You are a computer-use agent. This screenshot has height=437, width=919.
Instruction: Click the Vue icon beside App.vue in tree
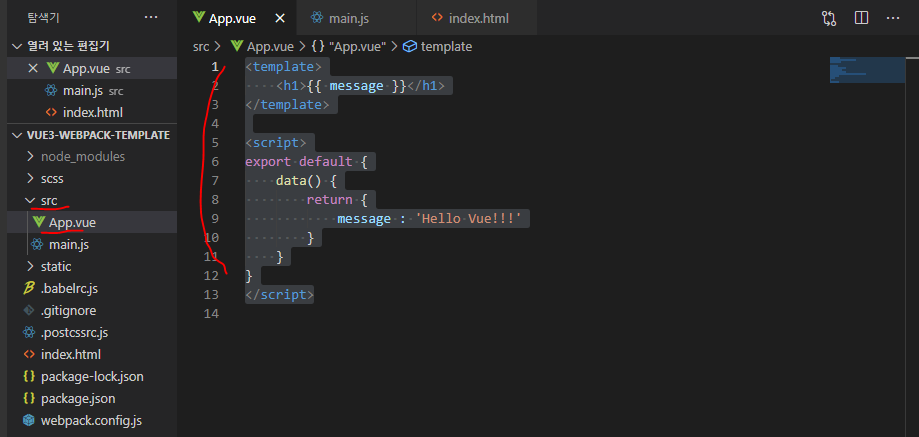39,223
